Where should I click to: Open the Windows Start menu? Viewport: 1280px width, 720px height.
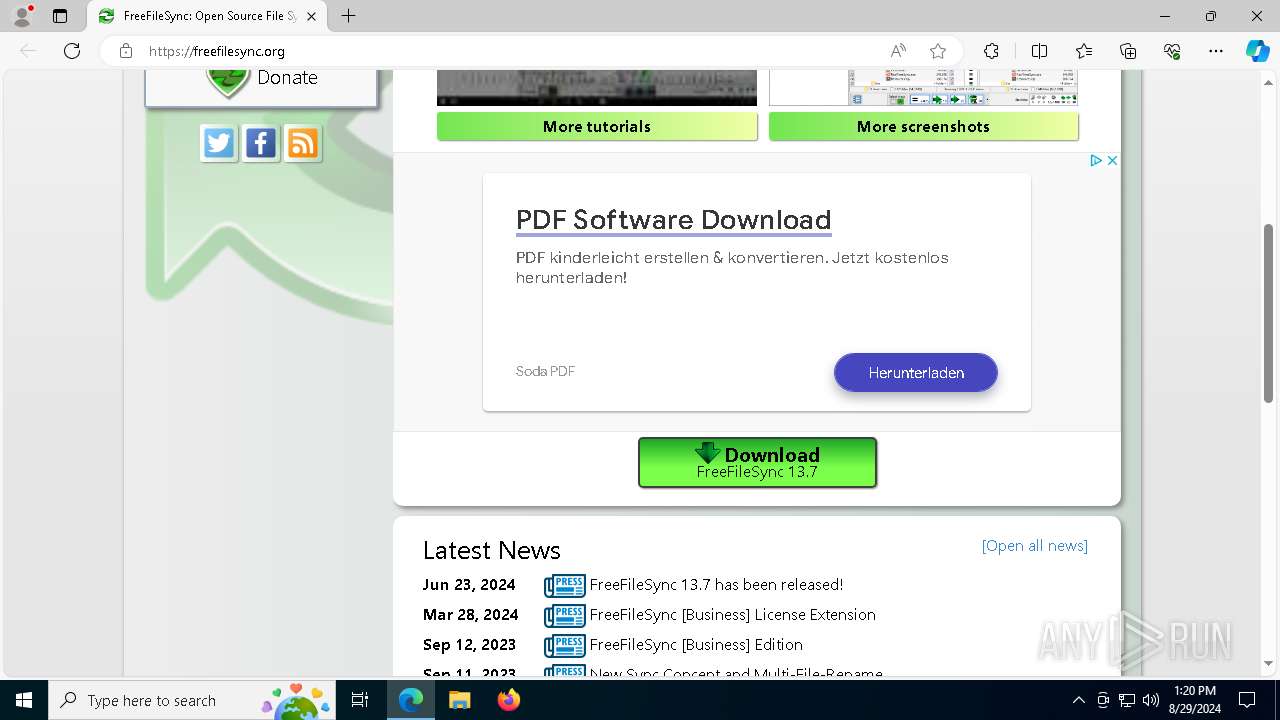point(24,700)
